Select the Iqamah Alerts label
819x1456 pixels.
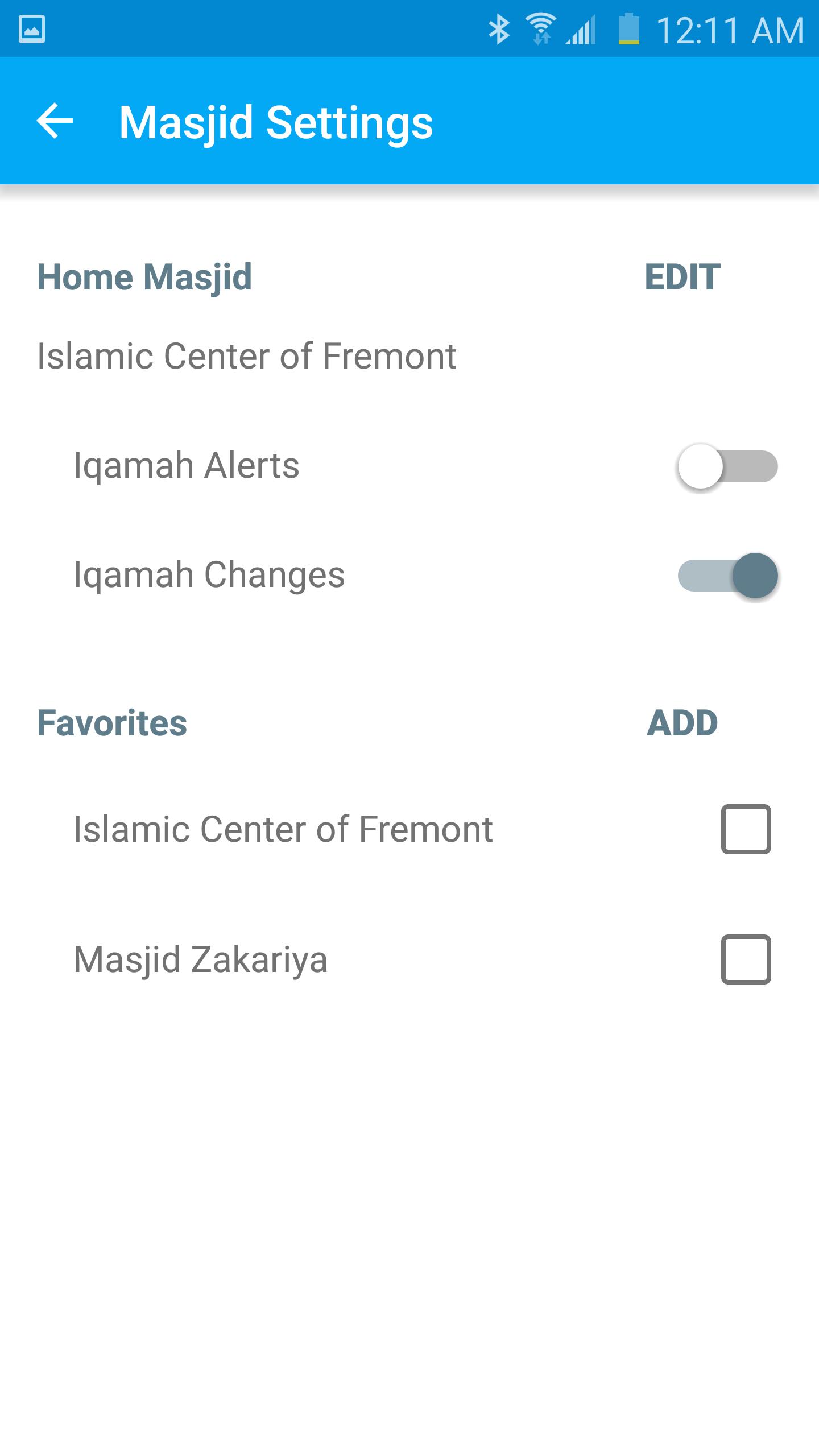[187, 466]
